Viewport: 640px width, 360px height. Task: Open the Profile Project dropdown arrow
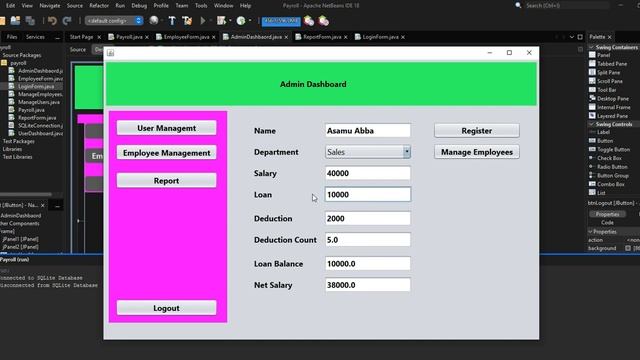[250, 21]
